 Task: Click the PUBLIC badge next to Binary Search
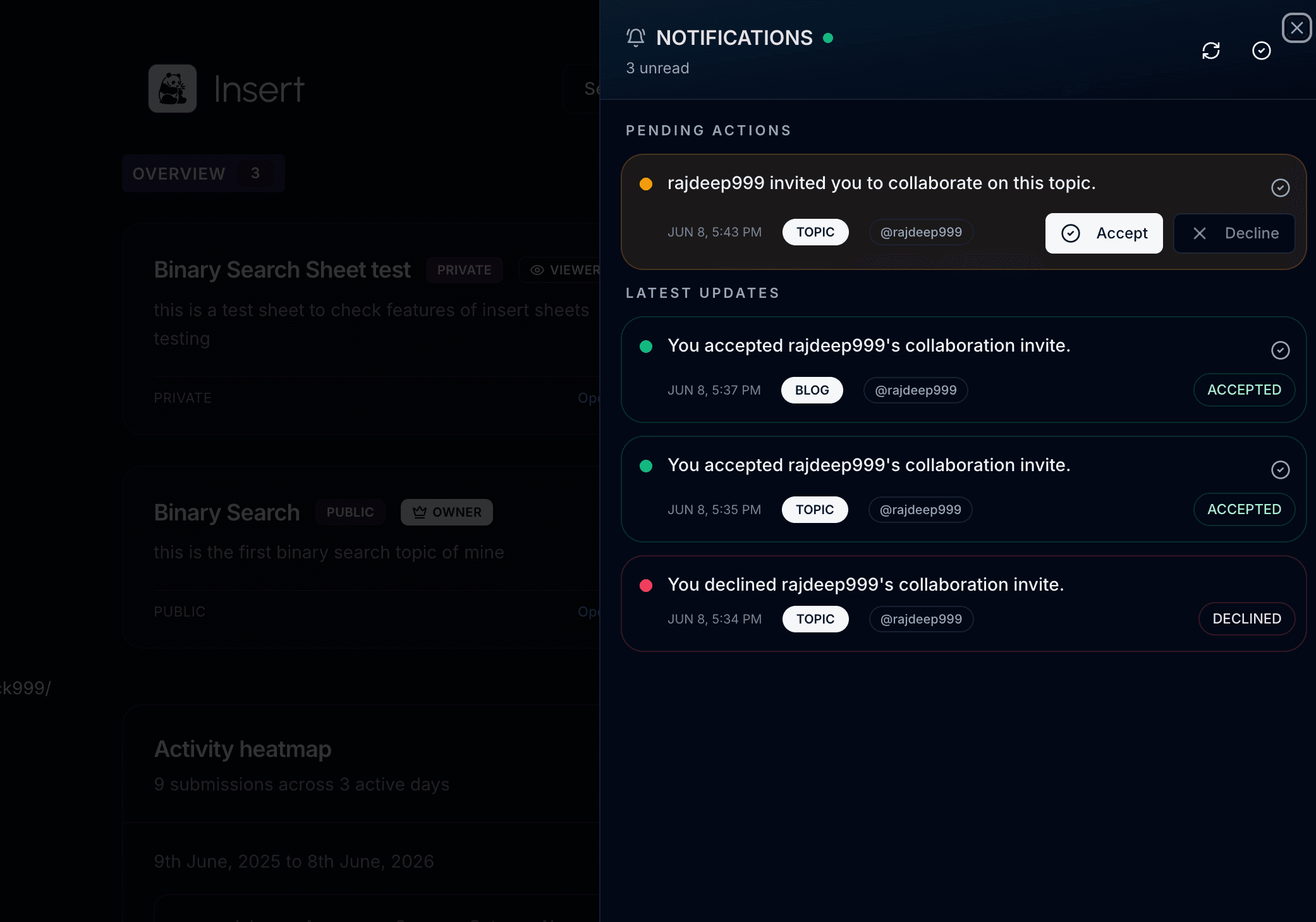pyautogui.click(x=350, y=512)
